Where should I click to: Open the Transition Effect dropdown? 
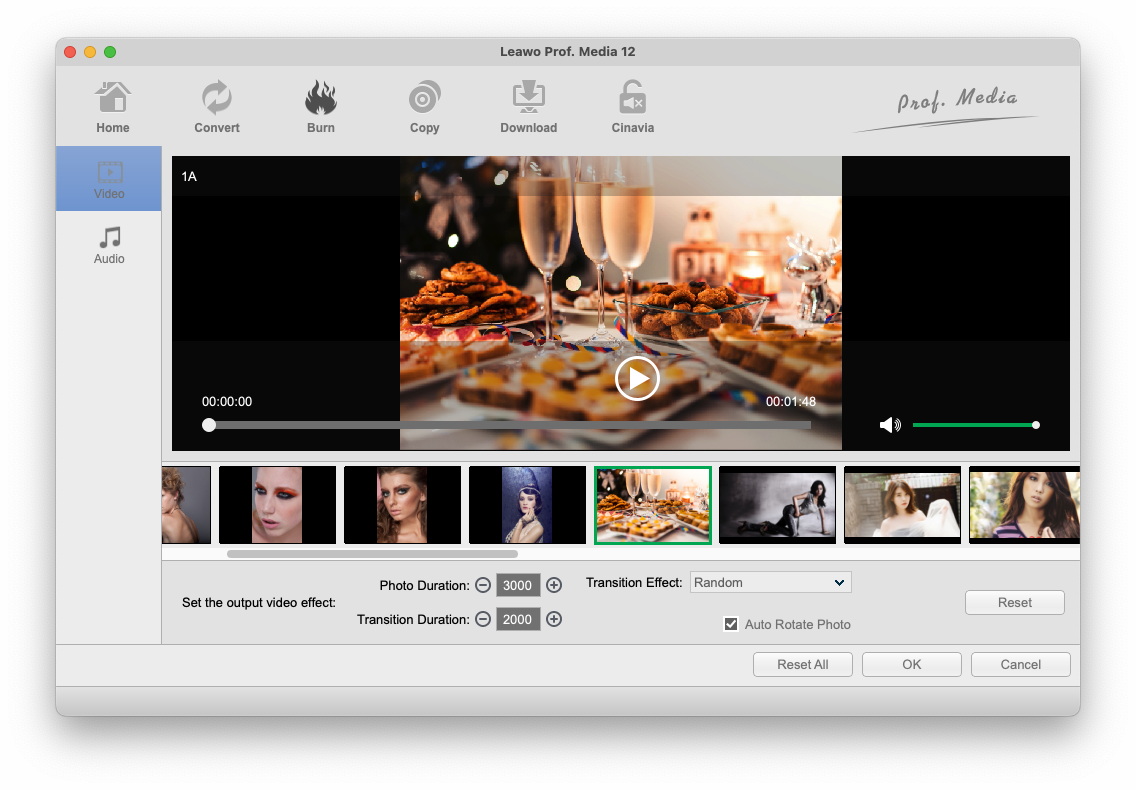[770, 582]
